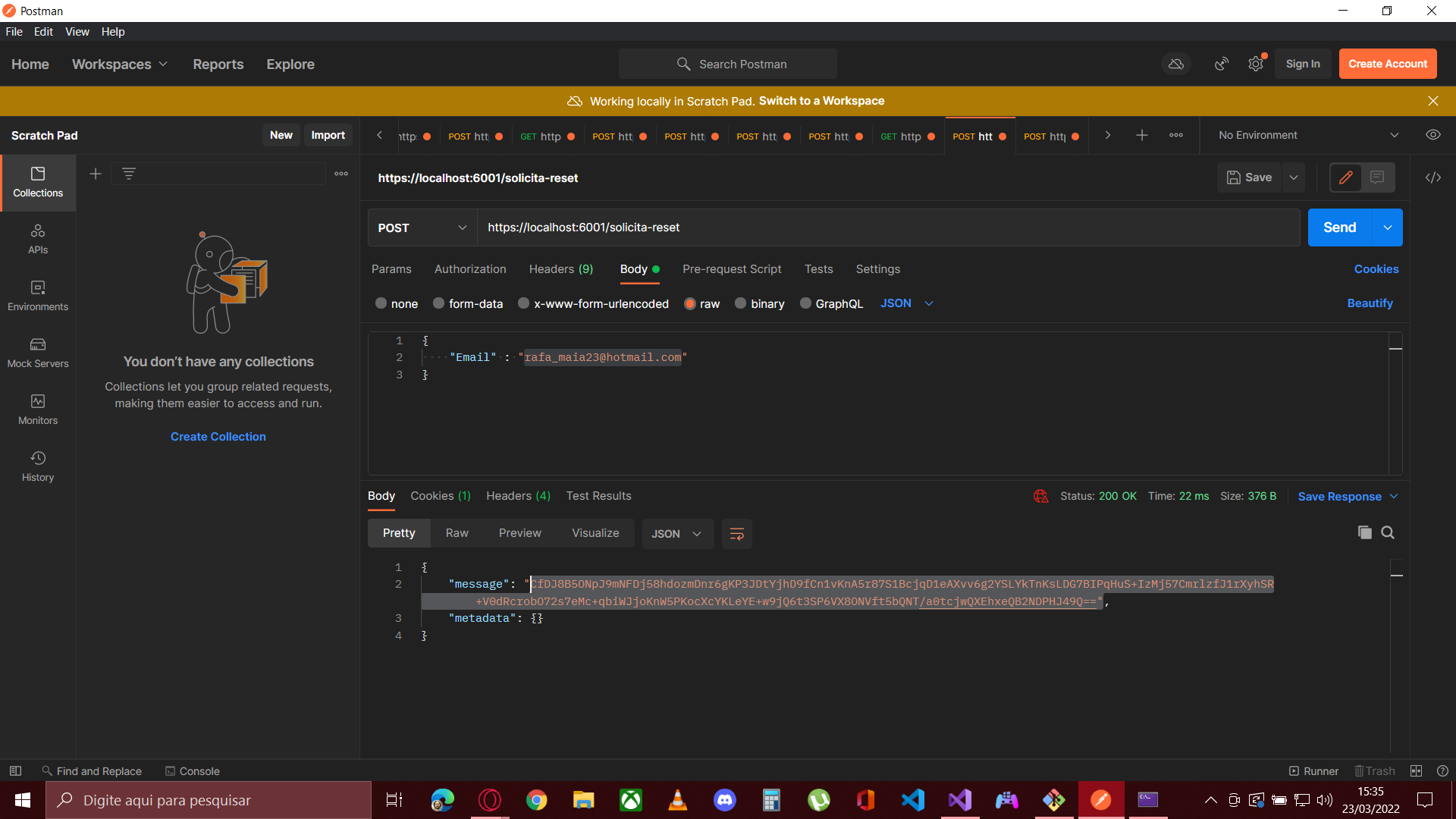
Task: Click the Beautify link
Action: coord(1370,303)
